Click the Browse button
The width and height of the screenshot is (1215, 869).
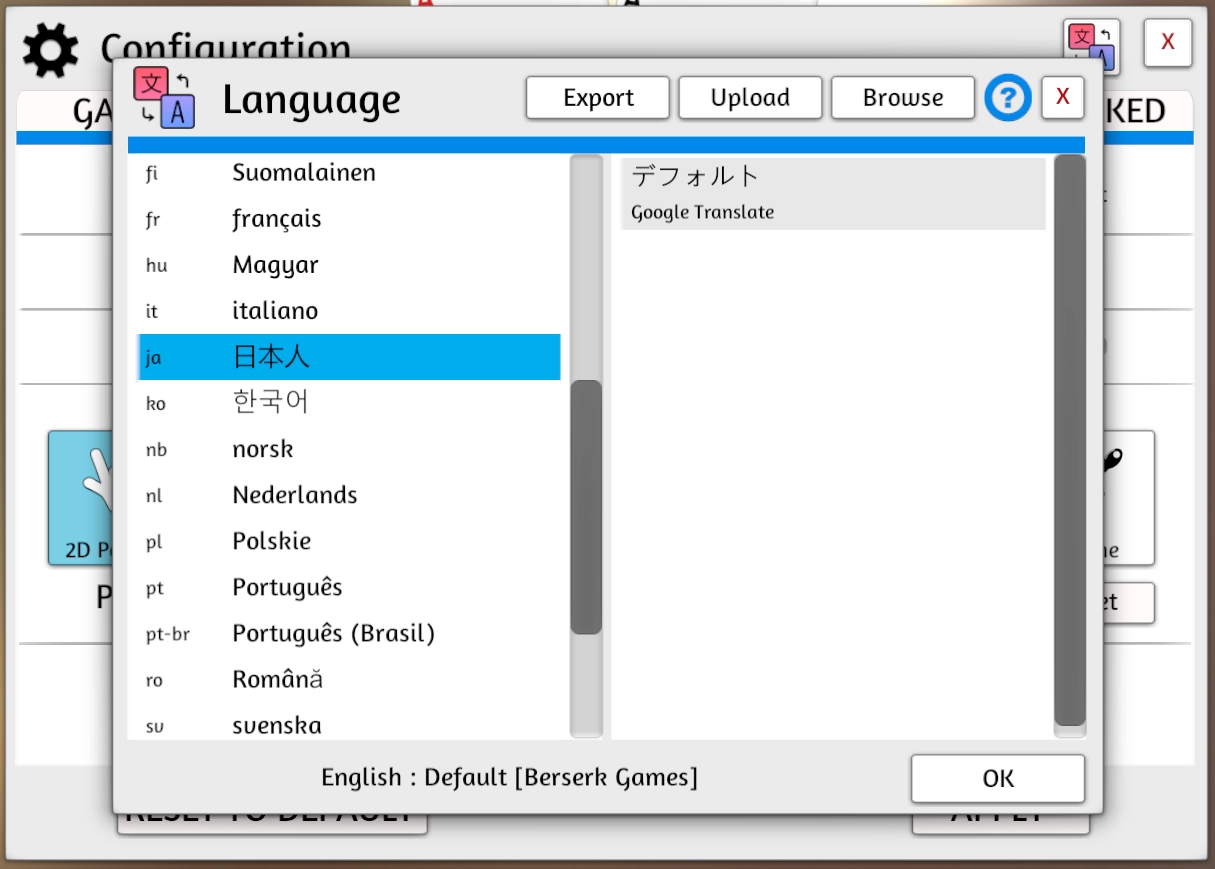point(902,98)
